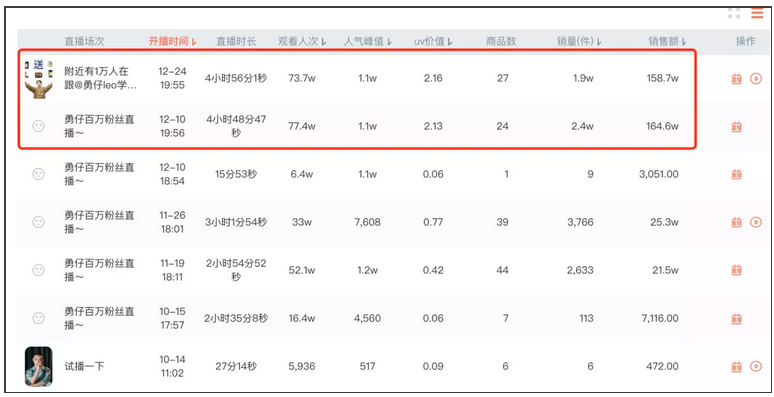Open live data icon for 12-24 19:55 session

tap(736, 79)
